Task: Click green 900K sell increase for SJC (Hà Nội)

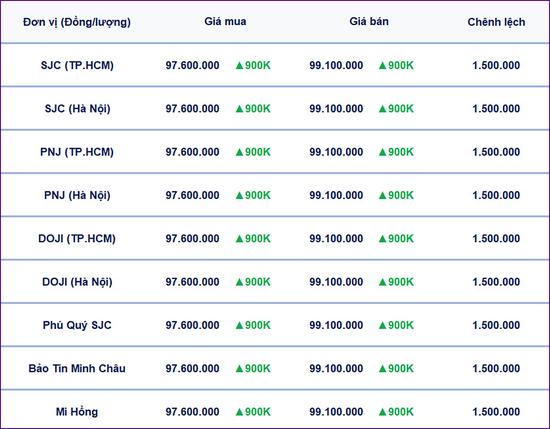Action: pyautogui.click(x=396, y=109)
